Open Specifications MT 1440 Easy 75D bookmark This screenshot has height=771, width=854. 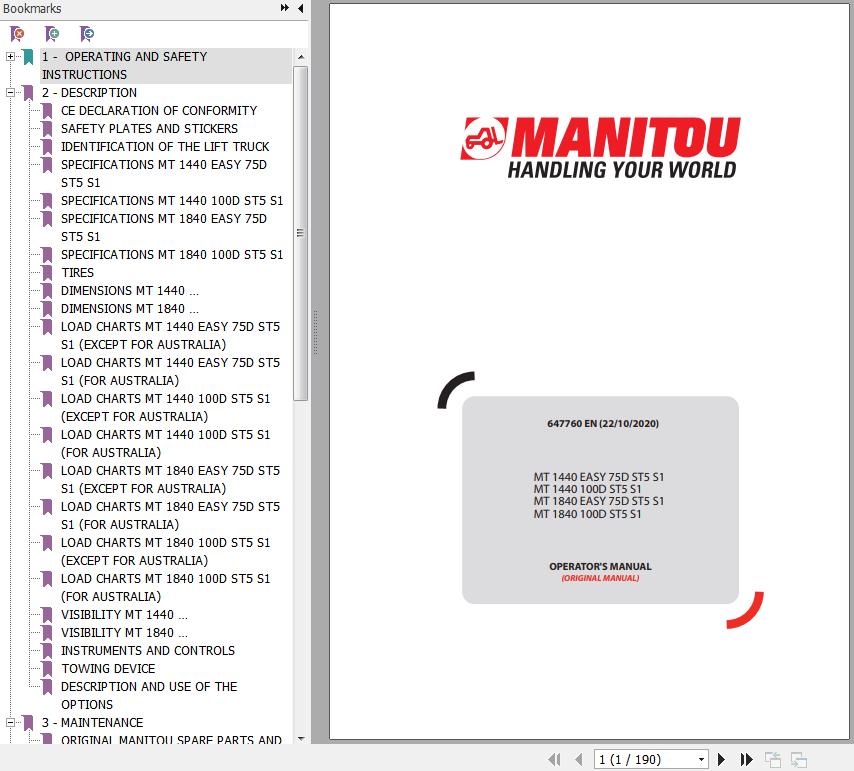[164, 173]
